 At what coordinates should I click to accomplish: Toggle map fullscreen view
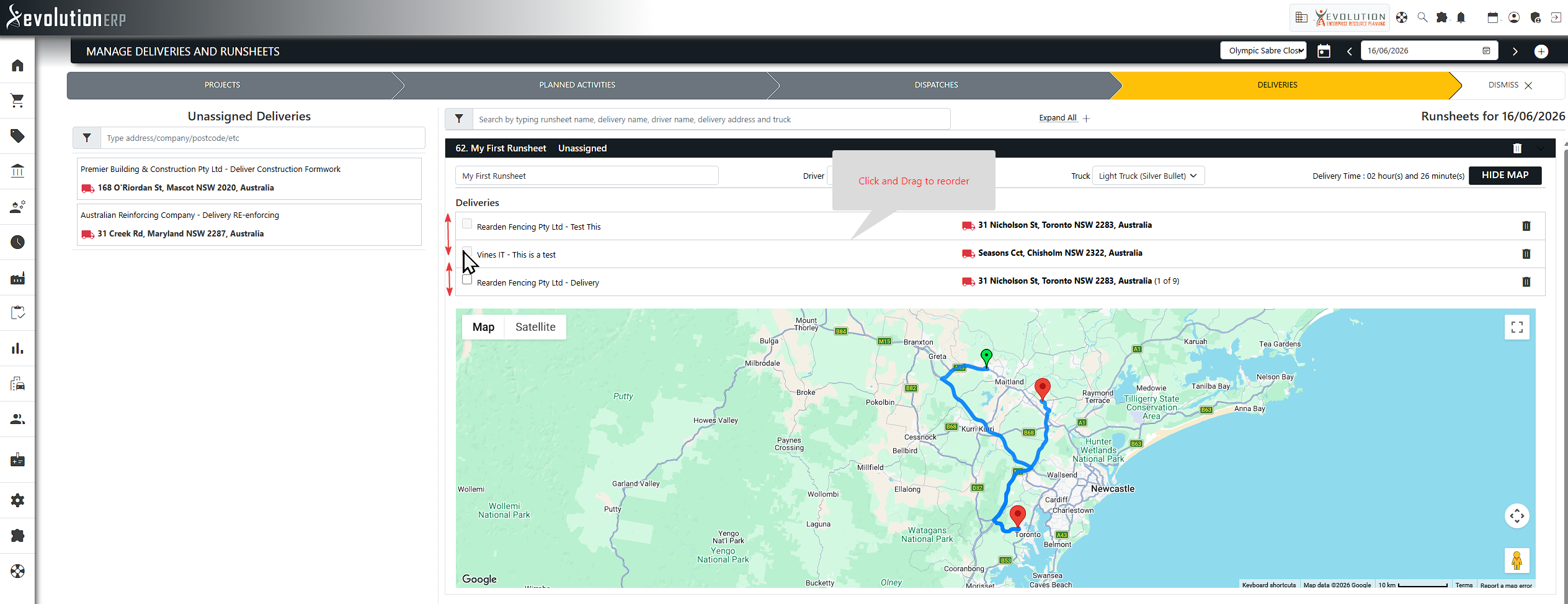[1517, 327]
